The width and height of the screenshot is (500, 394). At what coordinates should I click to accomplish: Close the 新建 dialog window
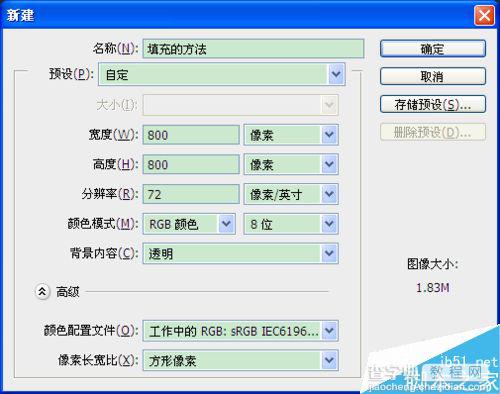coord(484,15)
